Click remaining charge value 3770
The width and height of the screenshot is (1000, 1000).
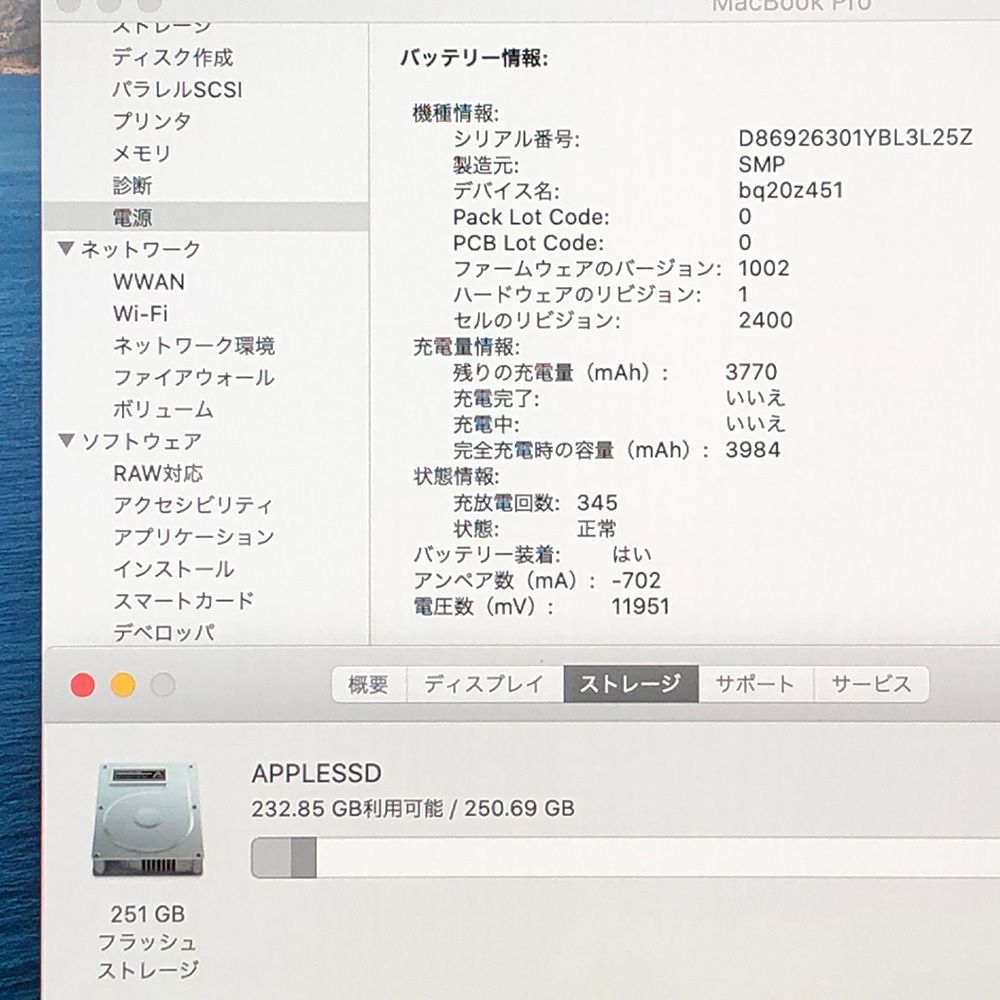pos(751,372)
